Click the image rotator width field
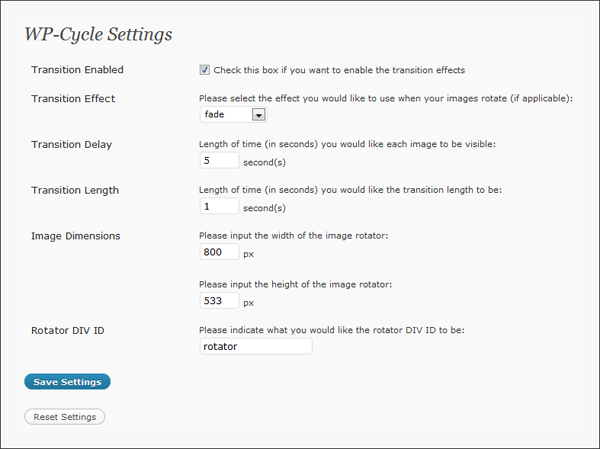This screenshot has height=449, width=600. (x=219, y=253)
